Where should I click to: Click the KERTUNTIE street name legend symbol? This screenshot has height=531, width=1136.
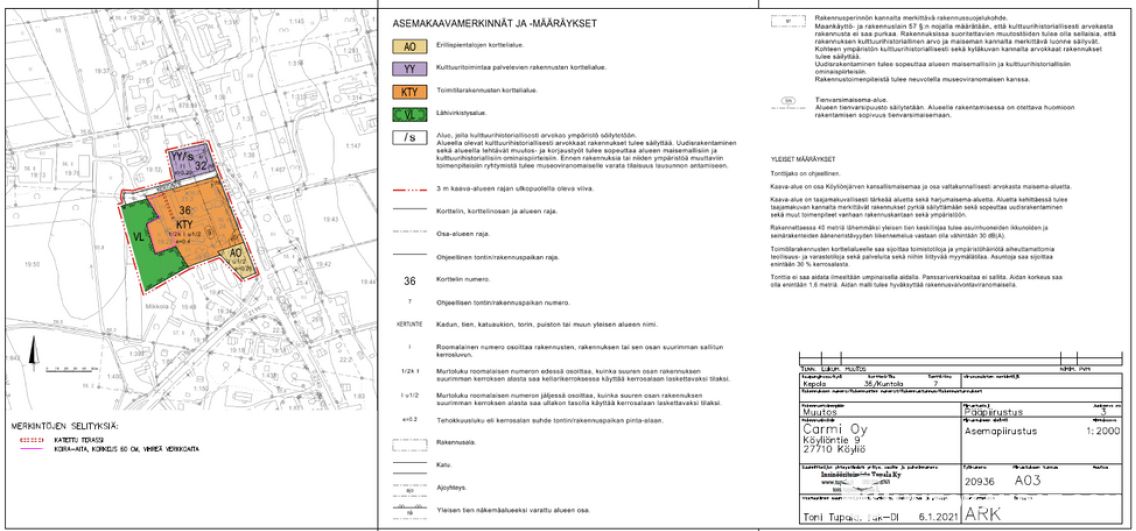pyautogui.click(x=408, y=325)
